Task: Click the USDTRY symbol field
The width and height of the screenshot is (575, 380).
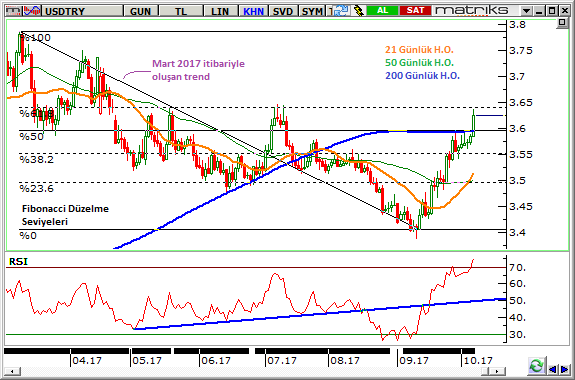Action: point(83,11)
